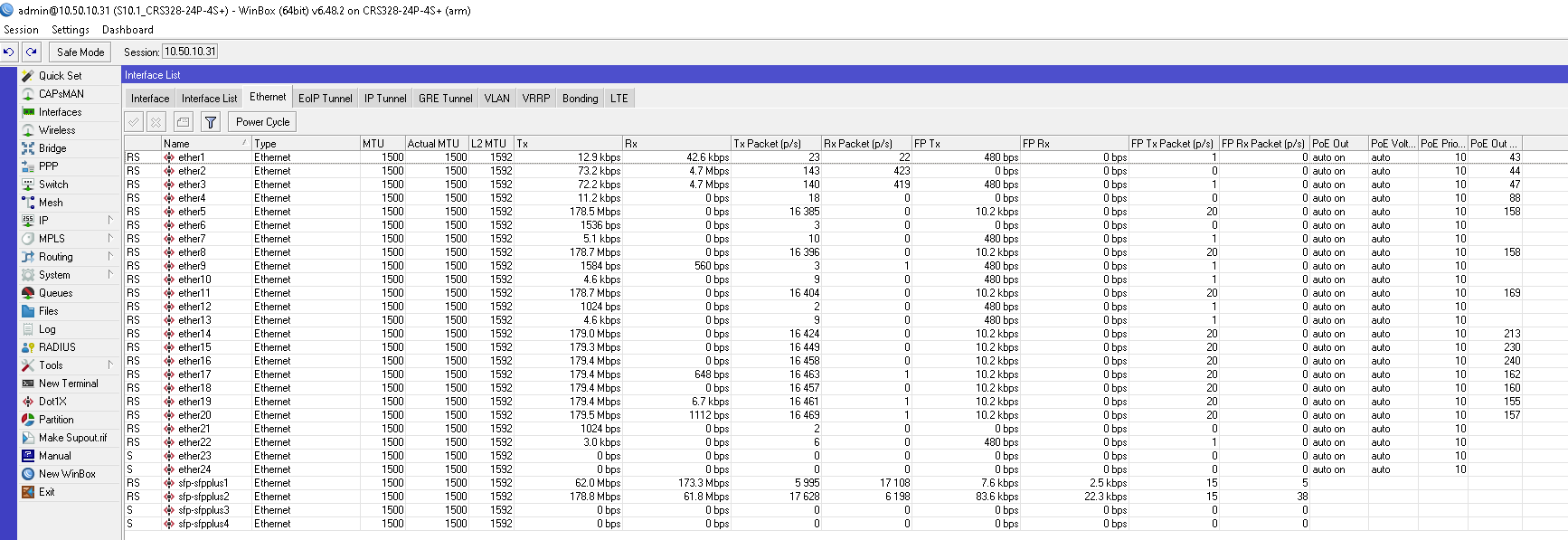Expand the Tools submenu
This screenshot has height=540, width=1568.
111,365
